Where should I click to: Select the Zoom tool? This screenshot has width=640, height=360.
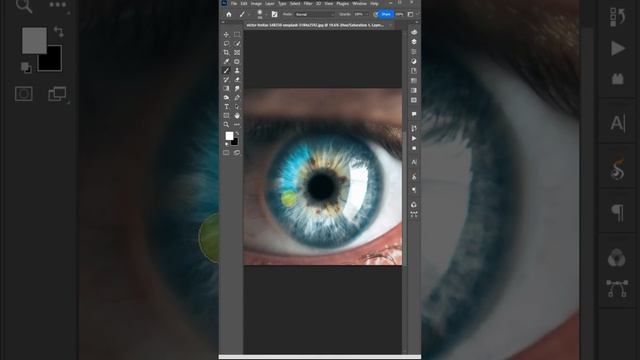pos(226,124)
